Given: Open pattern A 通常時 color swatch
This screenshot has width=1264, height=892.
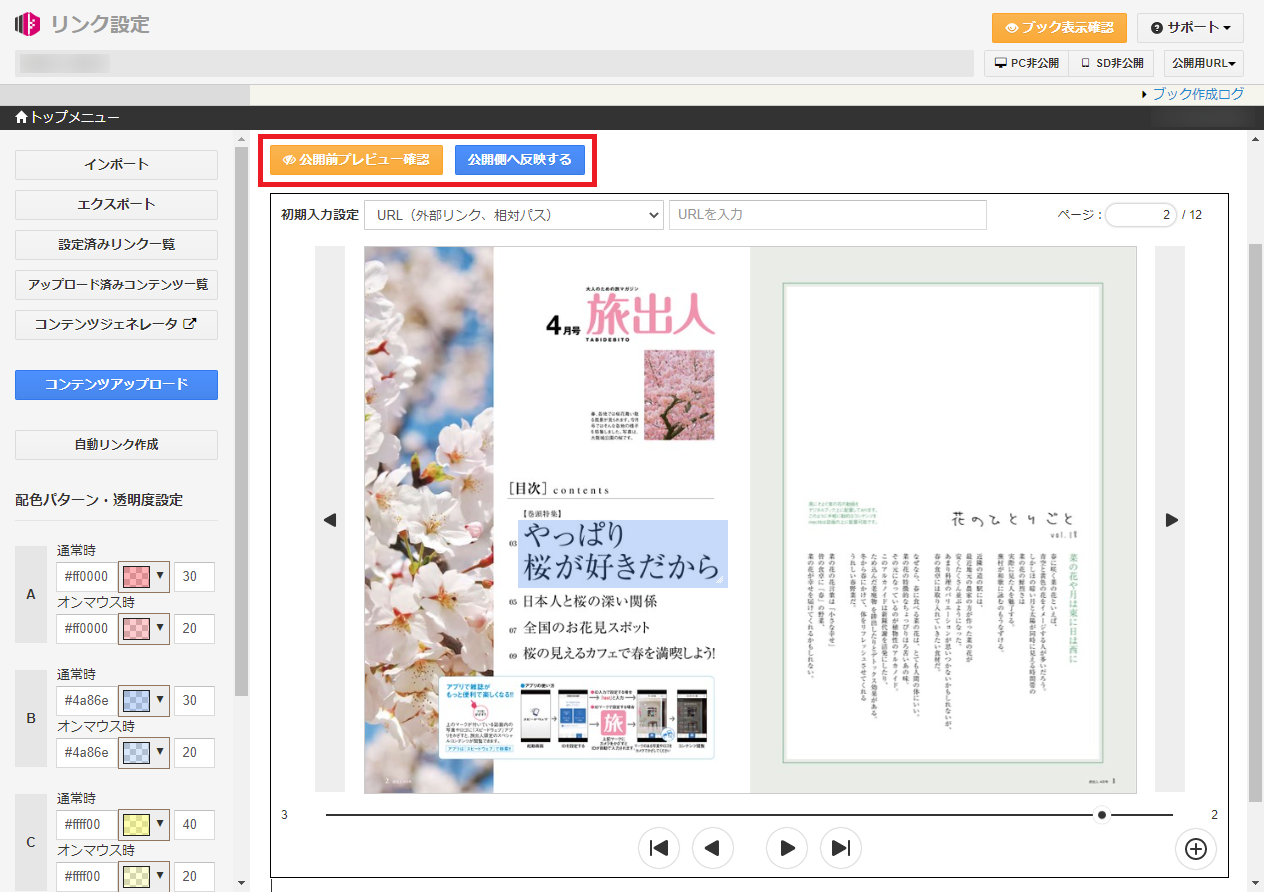Looking at the screenshot, I should (x=143, y=576).
